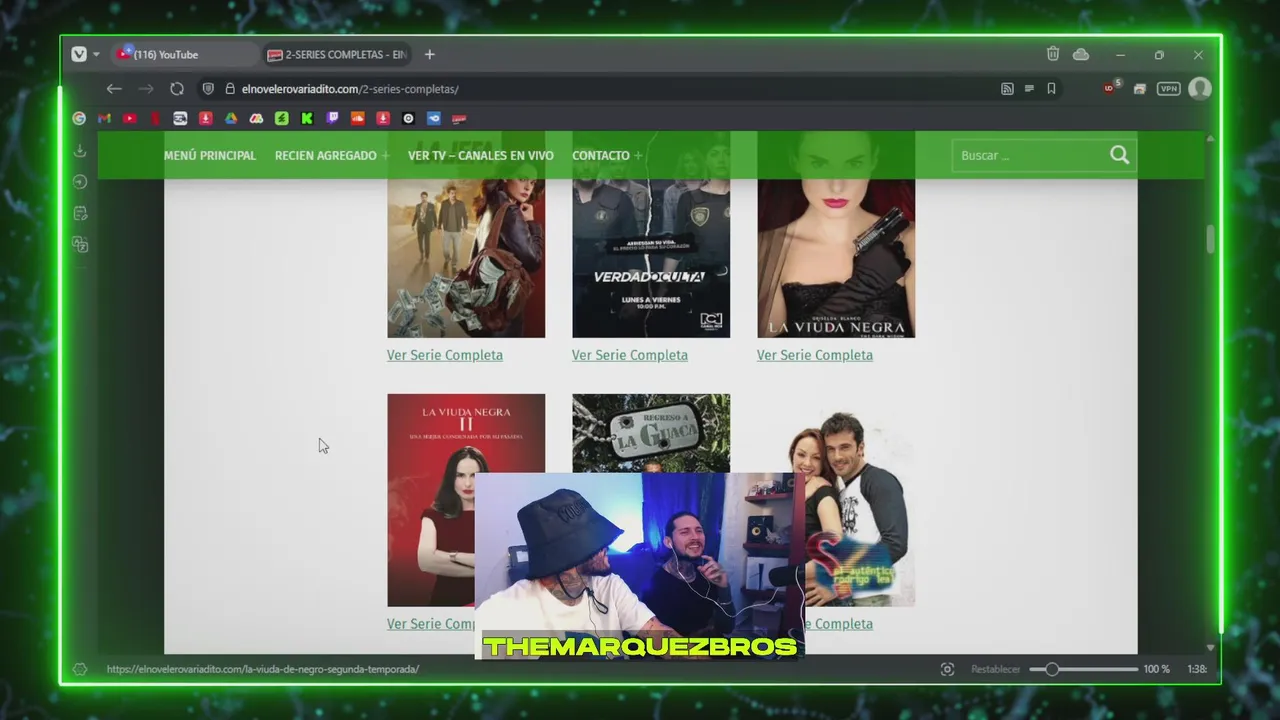This screenshot has width=1280, height=720.
Task: Adjust the page zoom slider
Action: [x=1083, y=669]
